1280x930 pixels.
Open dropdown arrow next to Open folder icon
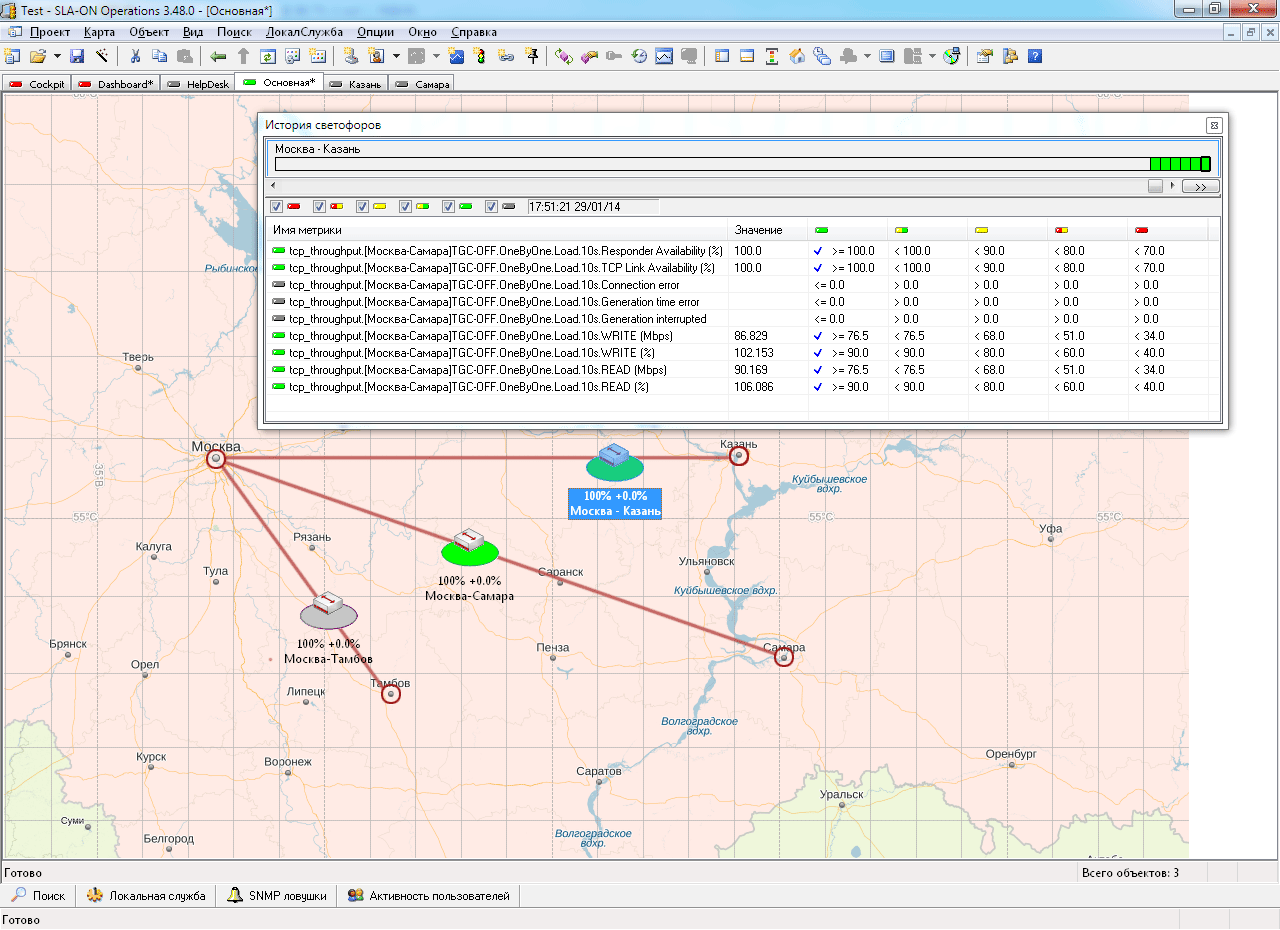pyautogui.click(x=57, y=56)
